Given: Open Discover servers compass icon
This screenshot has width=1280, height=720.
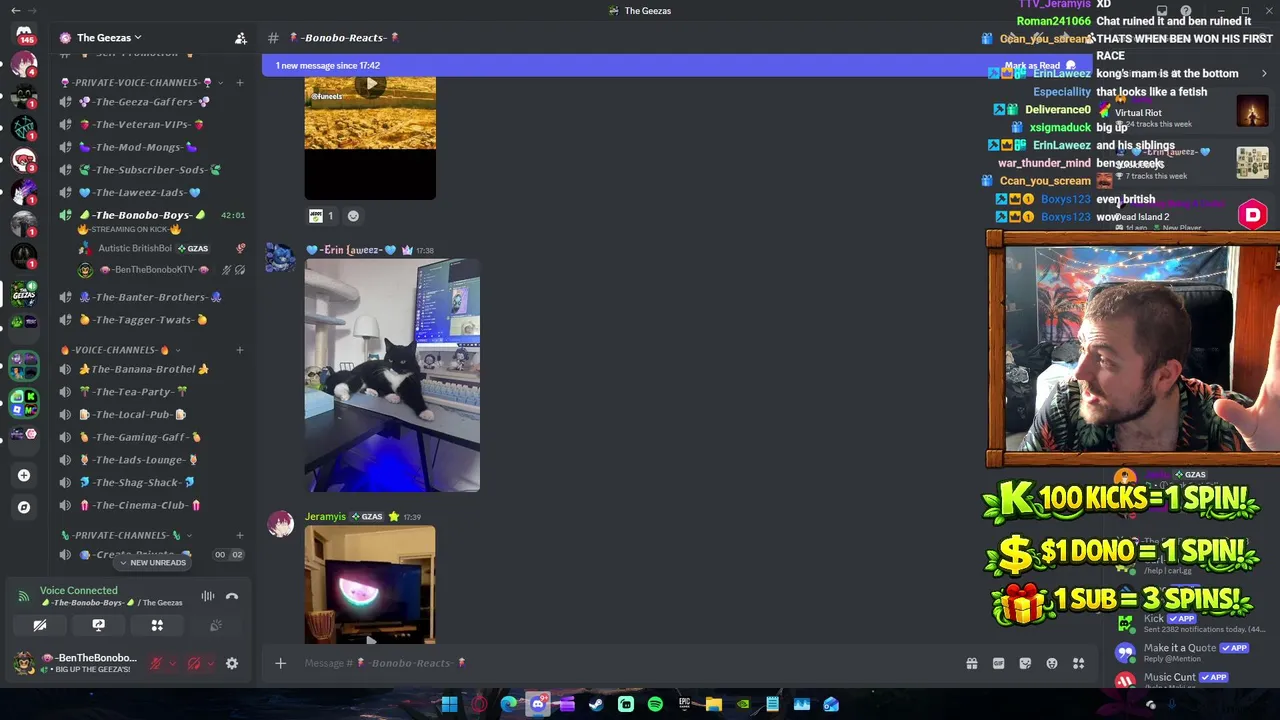Looking at the screenshot, I should (24, 507).
